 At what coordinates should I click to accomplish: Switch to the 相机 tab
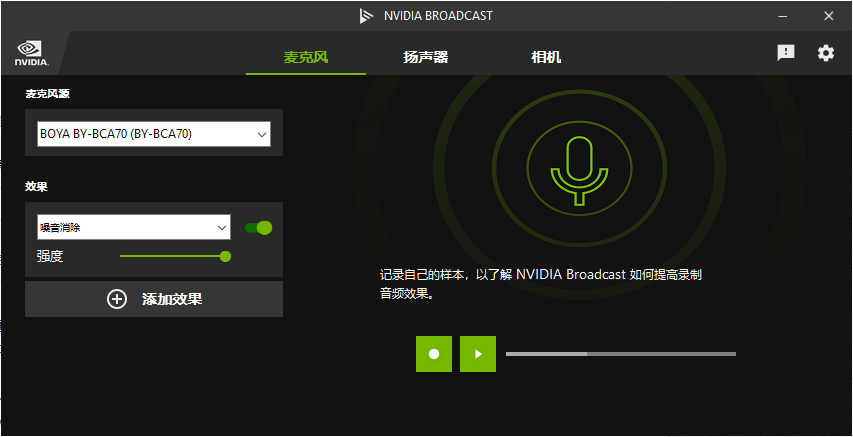(x=546, y=57)
